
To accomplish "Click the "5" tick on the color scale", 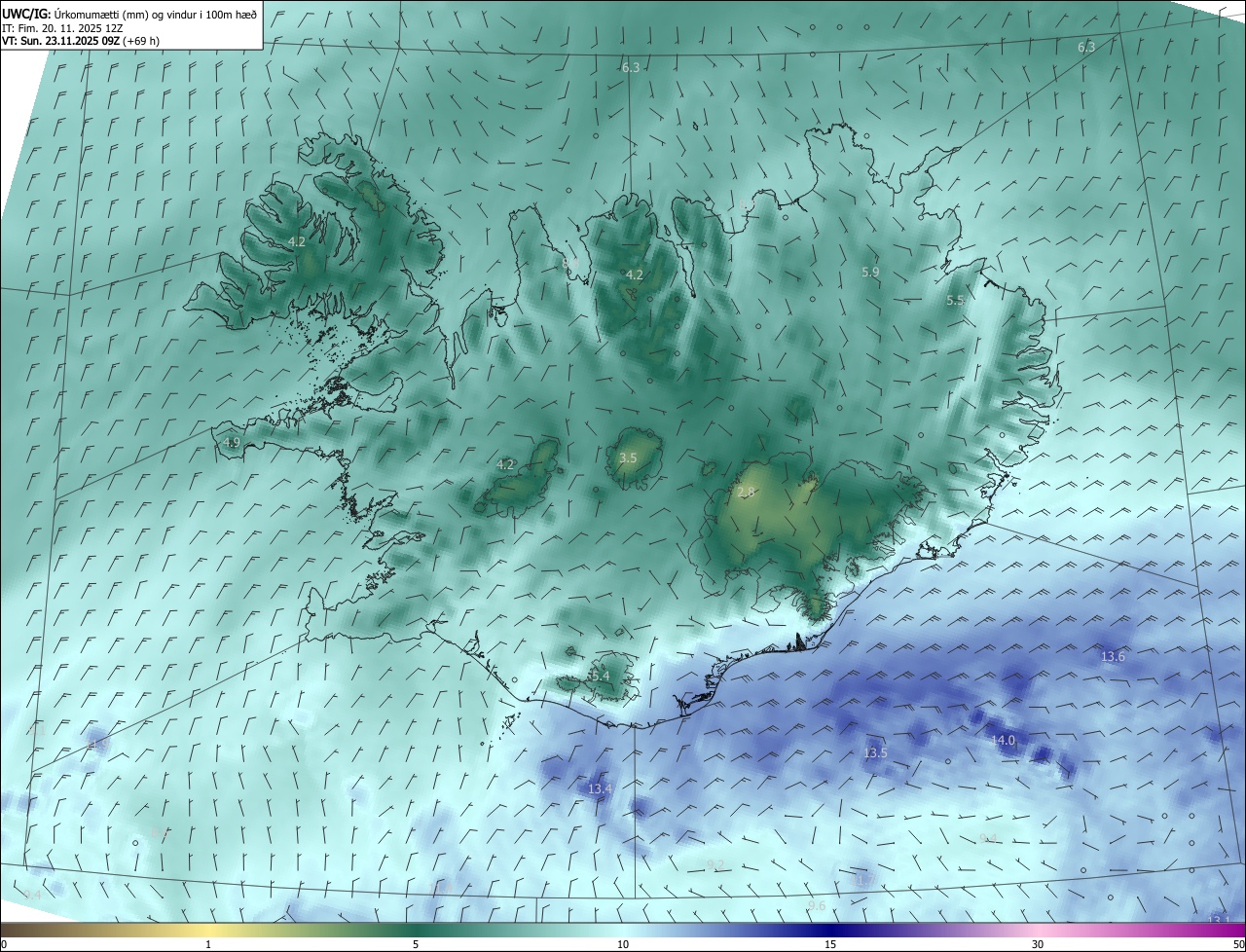I will click(x=416, y=944).
